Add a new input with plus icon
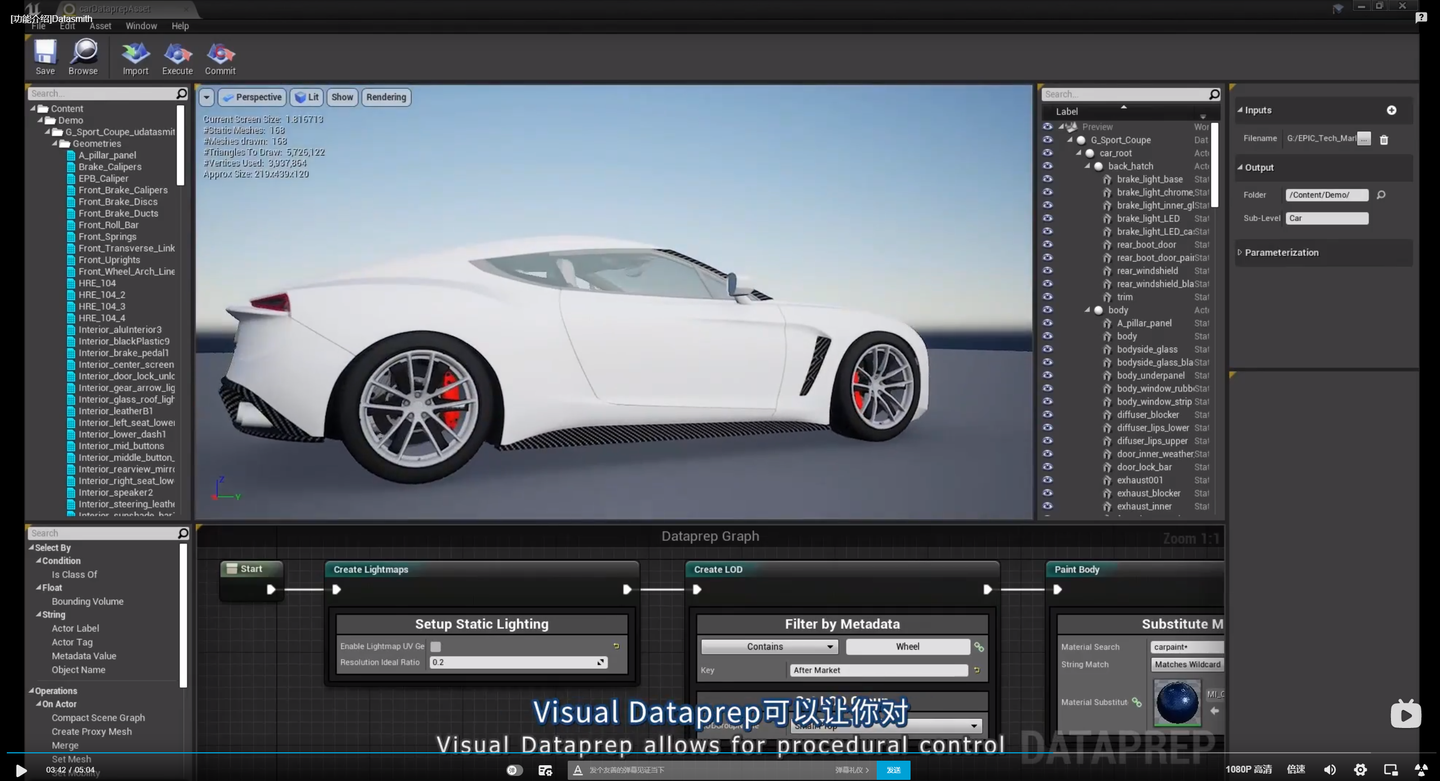Image resolution: width=1440 pixels, height=781 pixels. tap(1391, 110)
